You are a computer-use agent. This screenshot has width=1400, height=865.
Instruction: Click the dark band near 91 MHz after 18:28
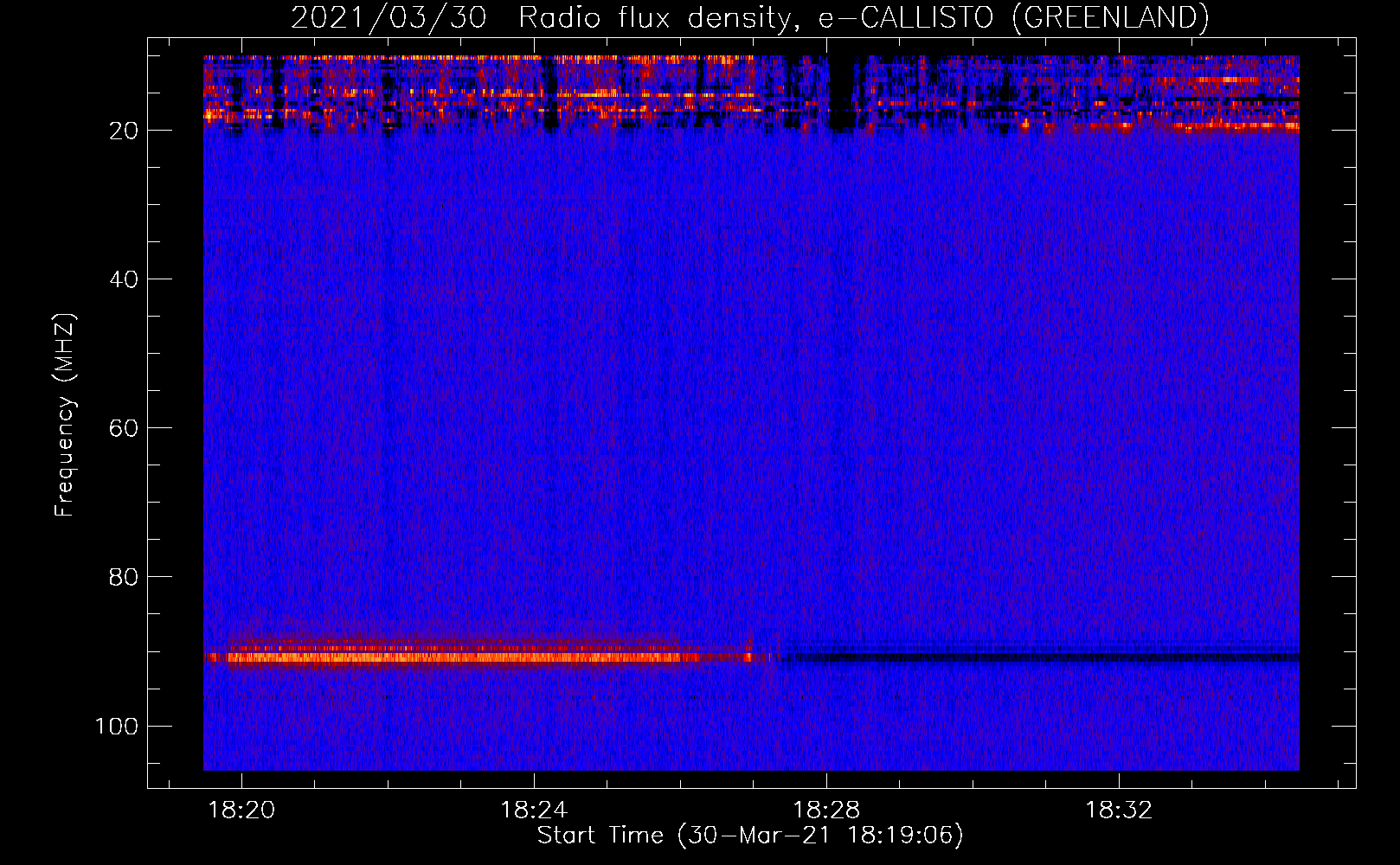click(x=1040, y=657)
